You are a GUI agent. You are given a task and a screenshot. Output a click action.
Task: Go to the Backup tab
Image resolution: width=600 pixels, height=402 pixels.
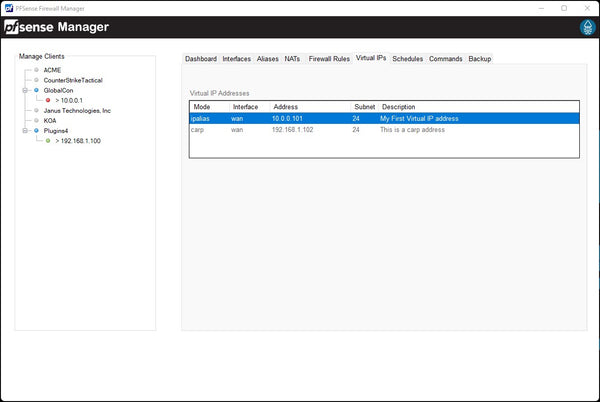480,59
